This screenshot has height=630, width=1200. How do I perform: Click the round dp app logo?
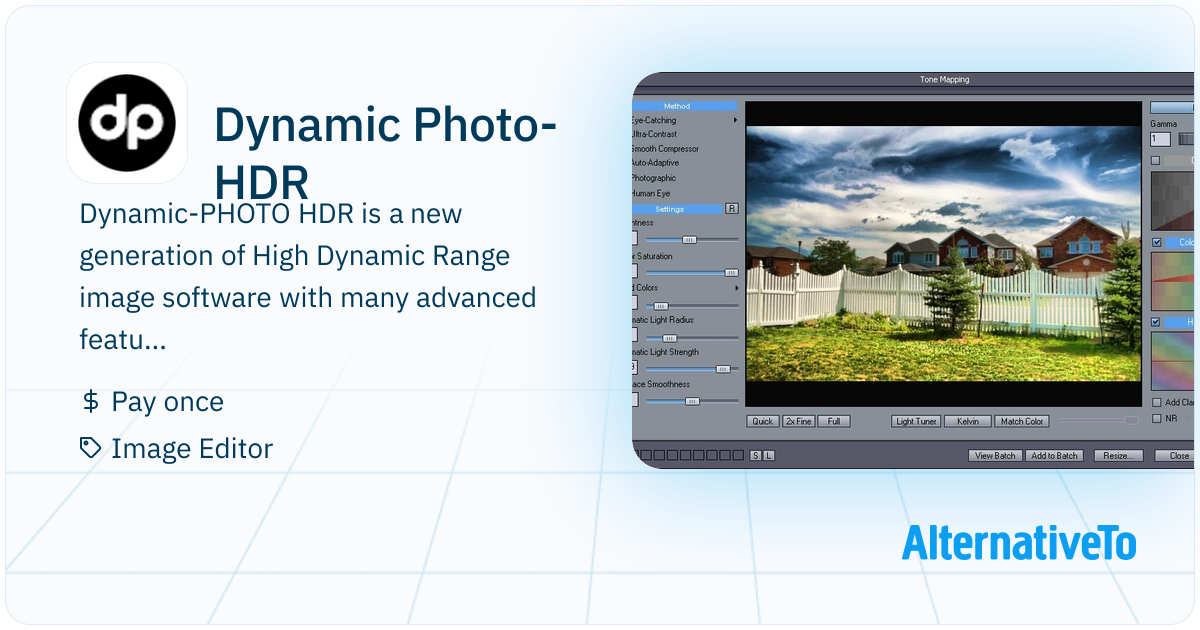[x=127, y=122]
